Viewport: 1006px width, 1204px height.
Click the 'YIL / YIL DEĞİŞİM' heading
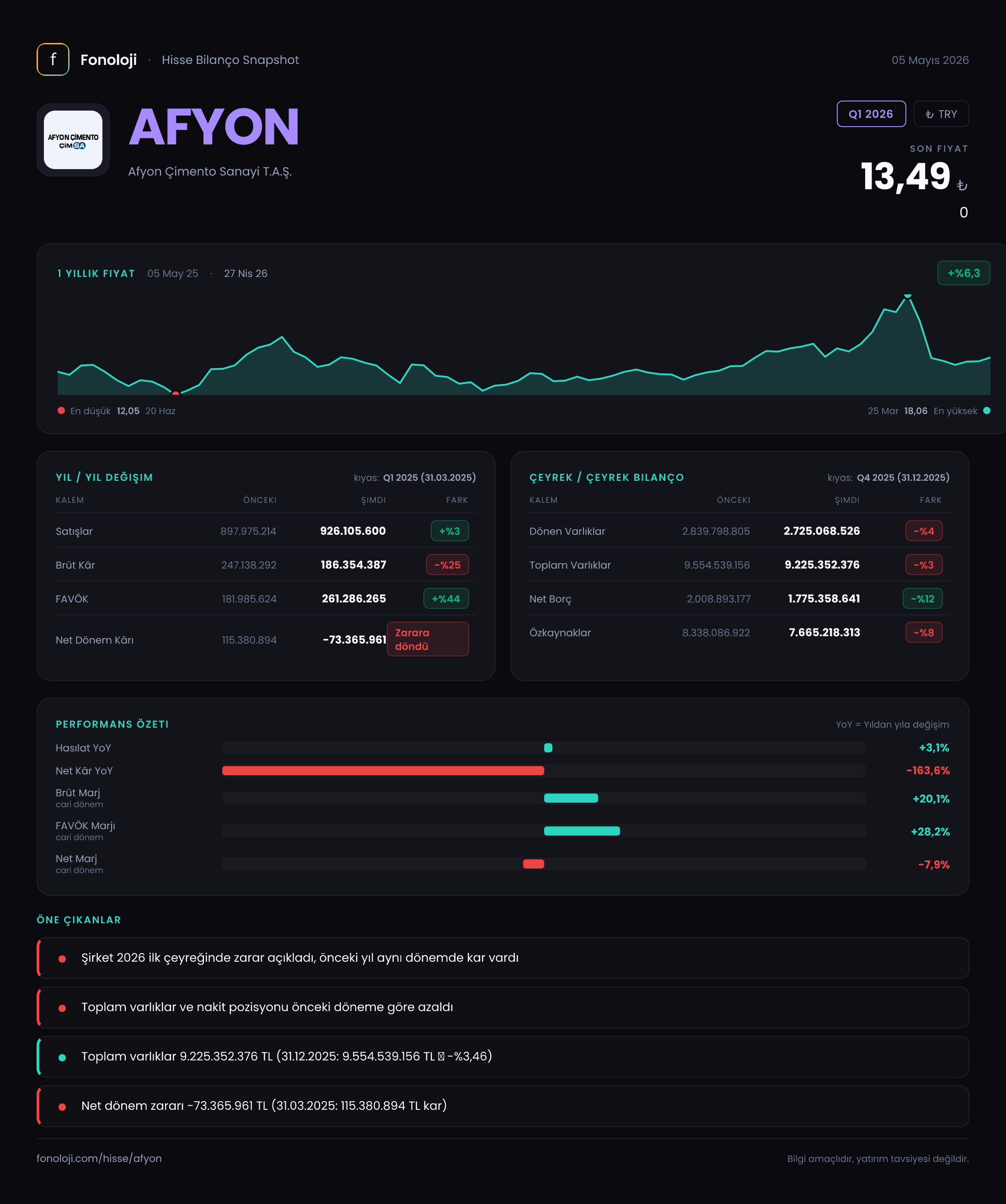(104, 478)
